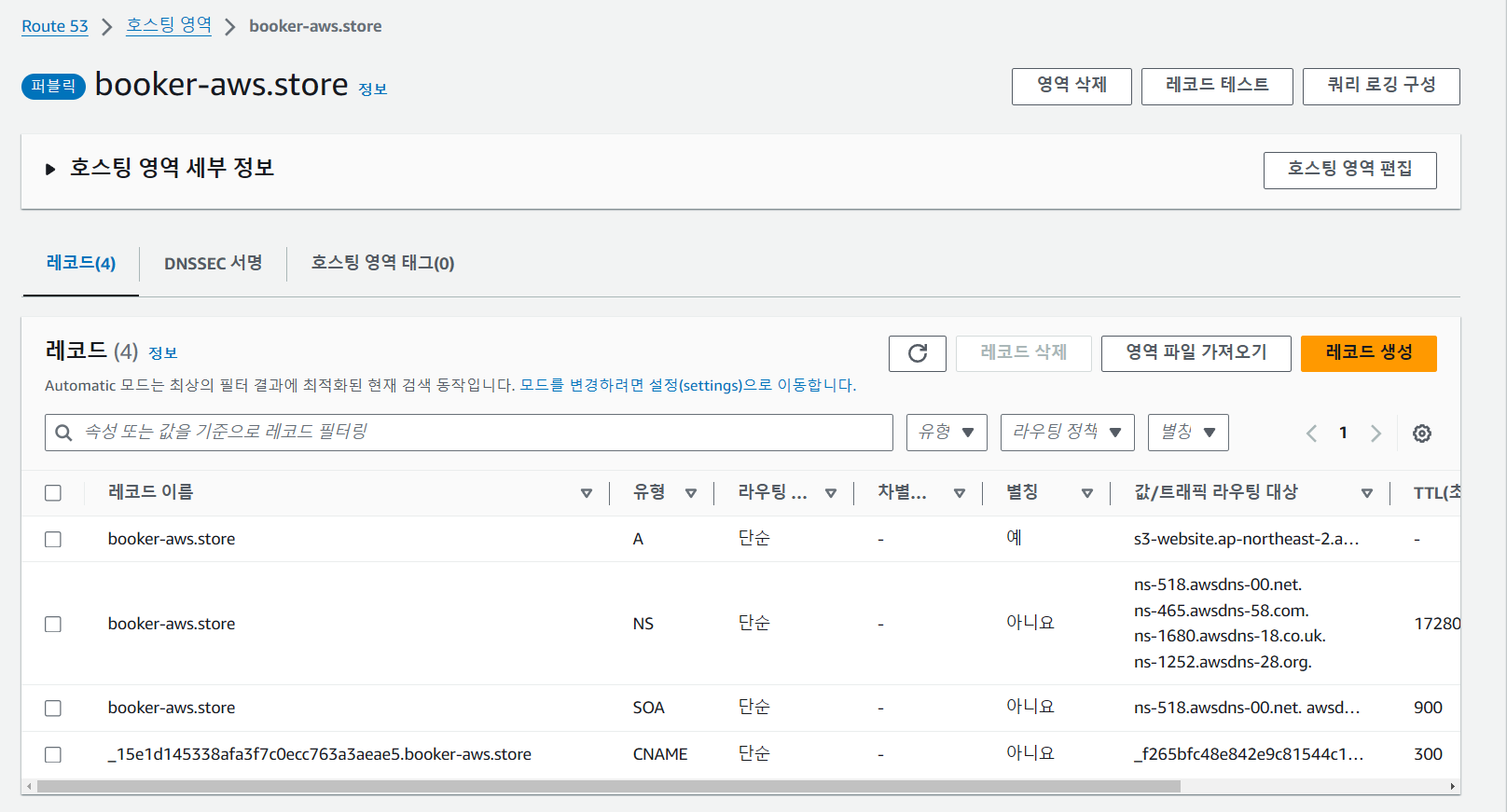The width and height of the screenshot is (1507, 812).
Task: Go to previous page arrow
Action: (x=1311, y=434)
